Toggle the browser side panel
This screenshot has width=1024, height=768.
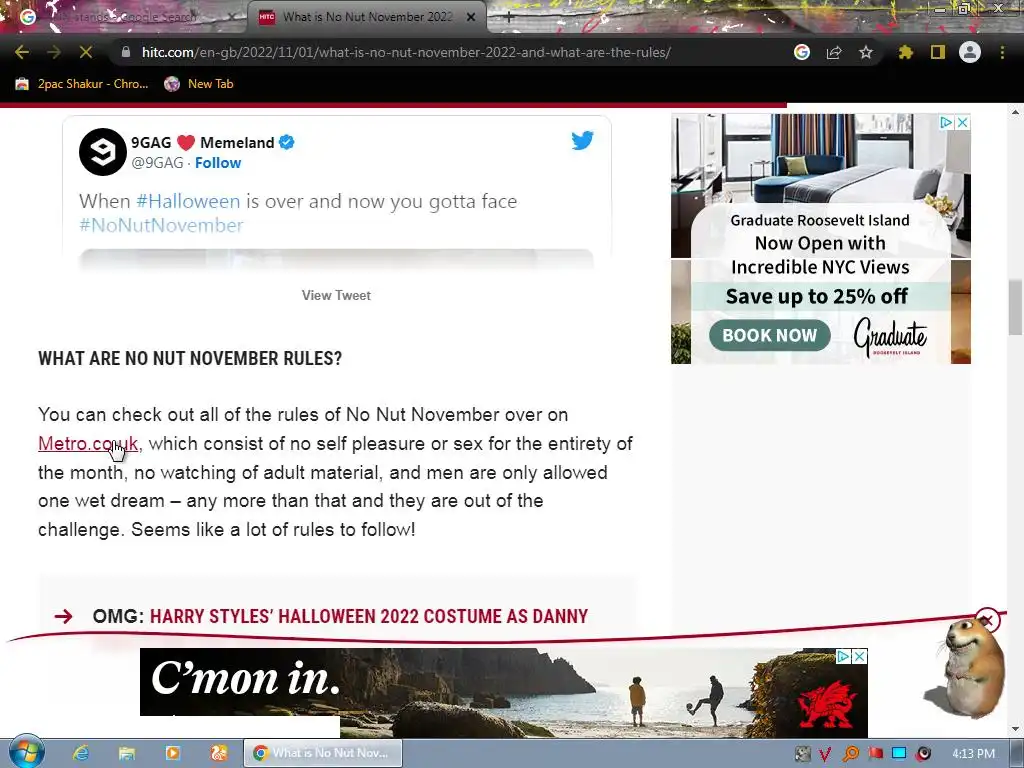point(938,52)
